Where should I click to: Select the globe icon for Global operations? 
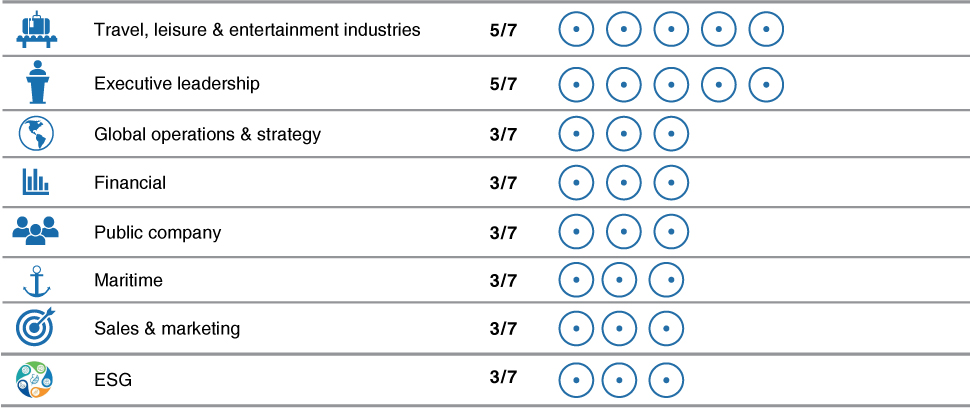pyautogui.click(x=36, y=134)
